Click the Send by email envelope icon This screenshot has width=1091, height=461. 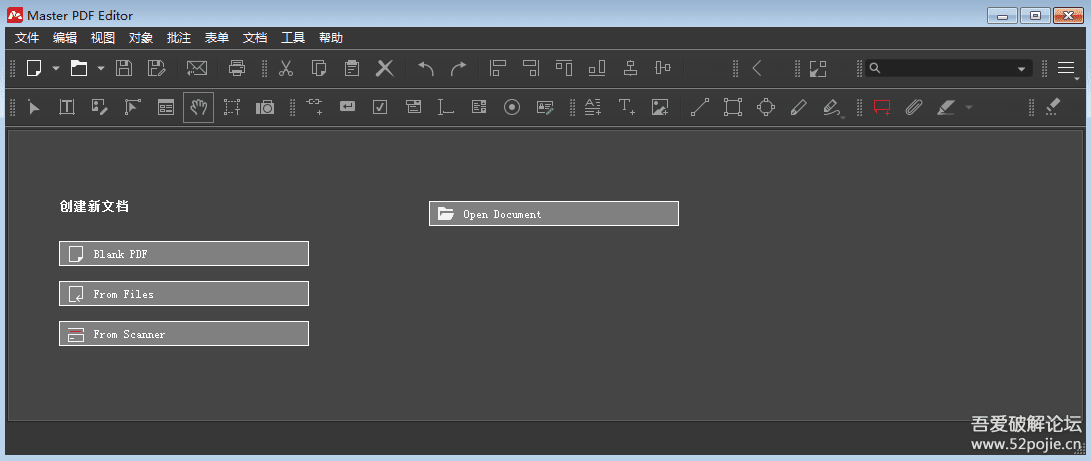196,68
